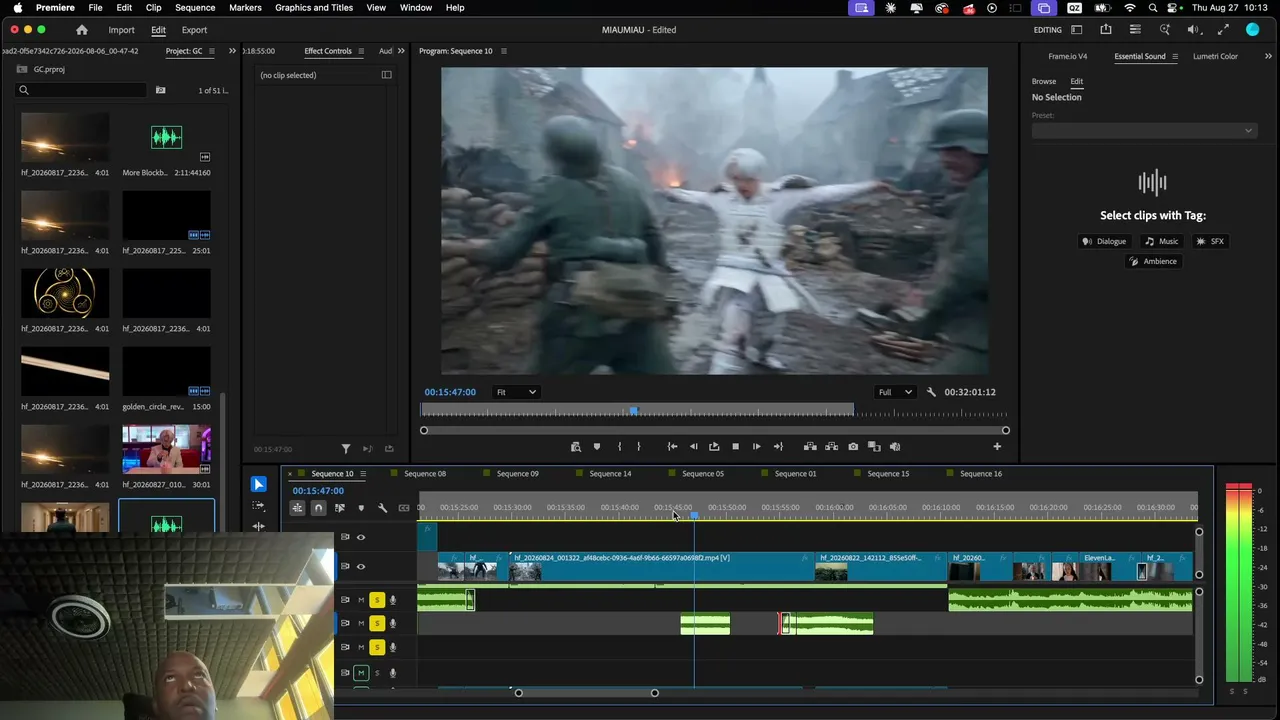Viewport: 1280px width, 720px height.
Task: Click the timeline captions CC icon
Action: [x=404, y=508]
